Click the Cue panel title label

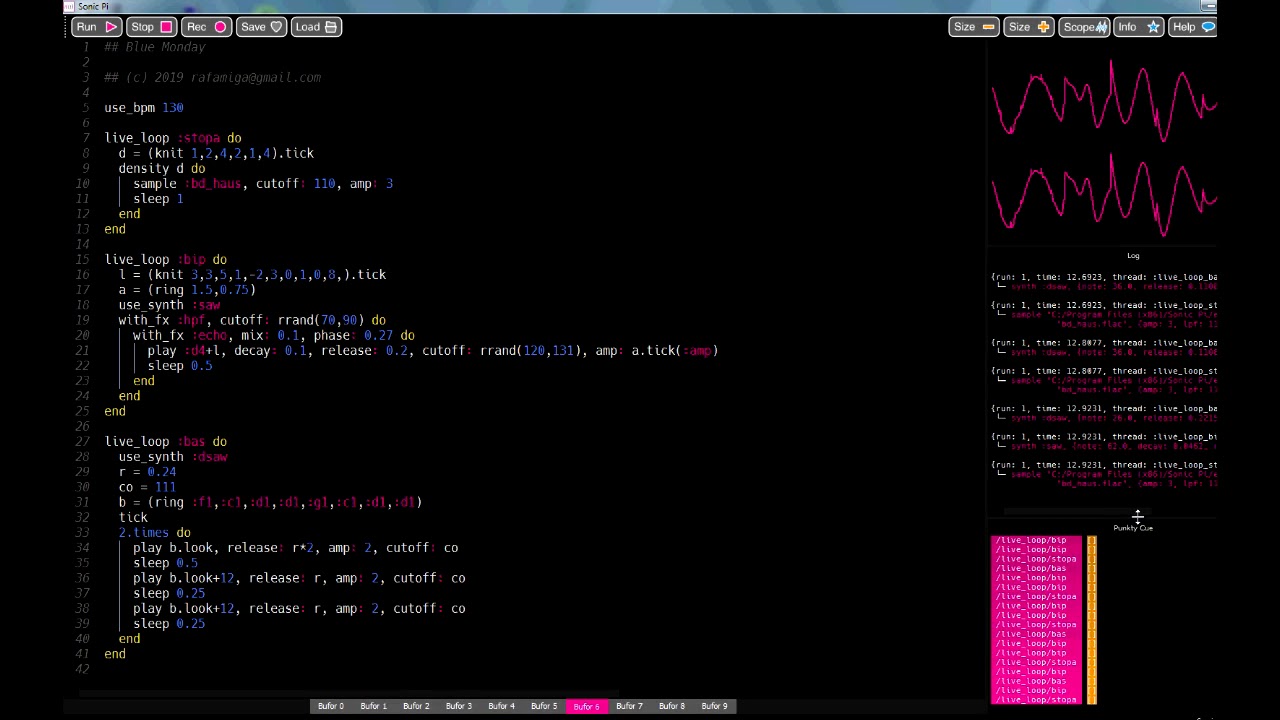point(1133,528)
